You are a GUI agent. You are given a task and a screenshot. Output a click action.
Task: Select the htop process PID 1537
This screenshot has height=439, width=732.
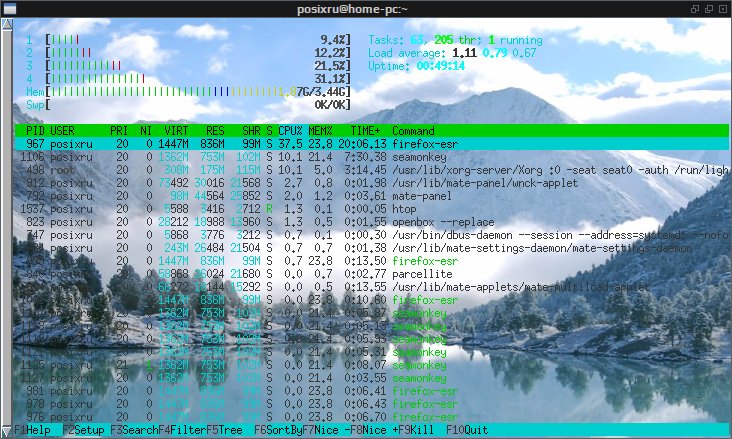(372, 209)
